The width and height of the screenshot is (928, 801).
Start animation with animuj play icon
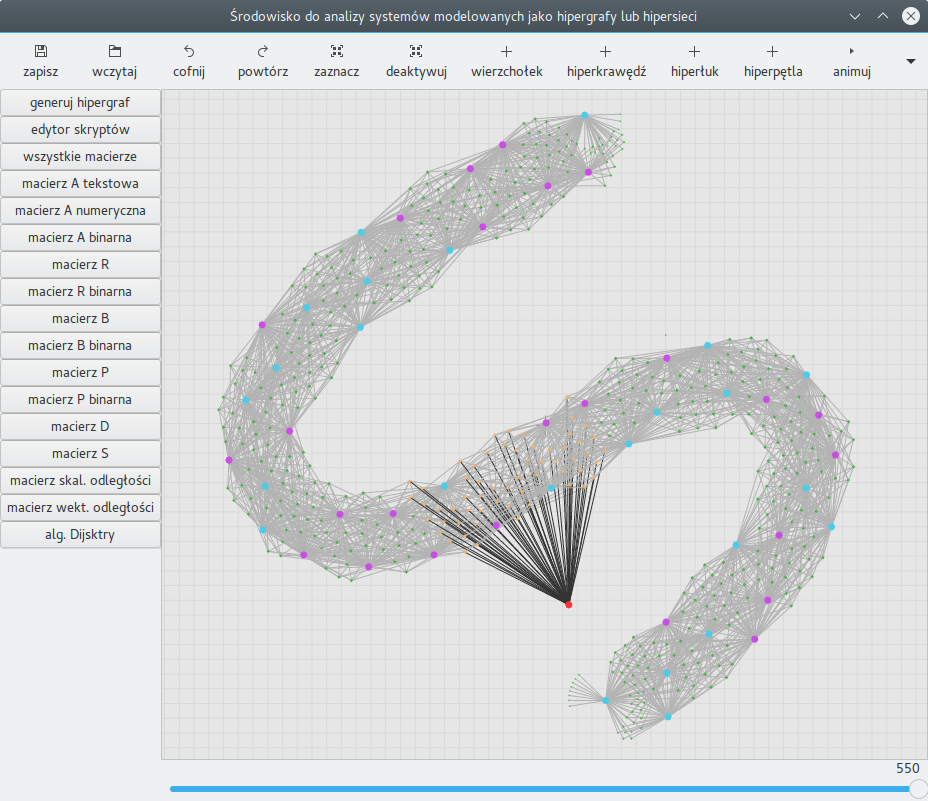[852, 52]
